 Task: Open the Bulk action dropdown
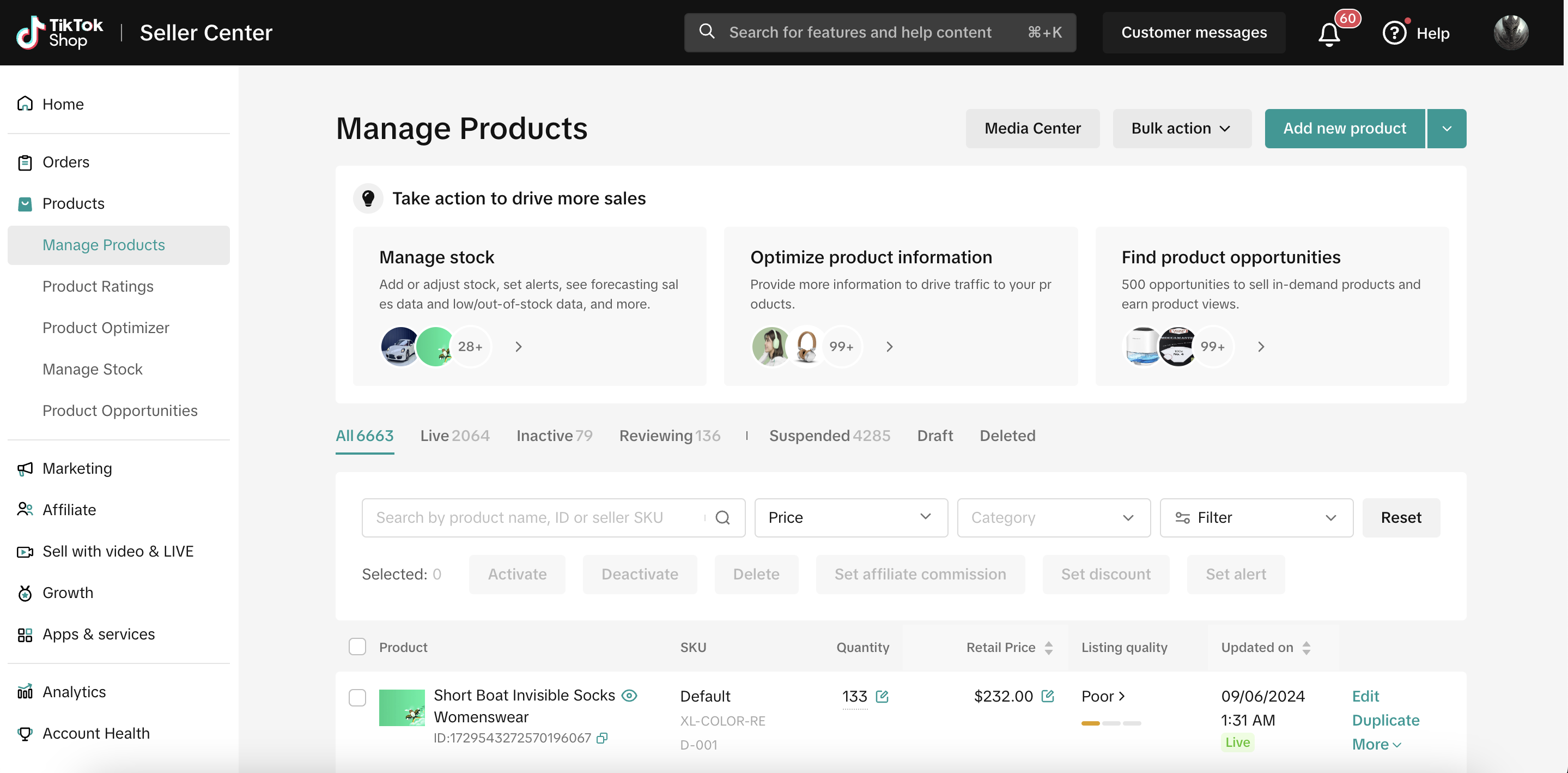(1182, 129)
